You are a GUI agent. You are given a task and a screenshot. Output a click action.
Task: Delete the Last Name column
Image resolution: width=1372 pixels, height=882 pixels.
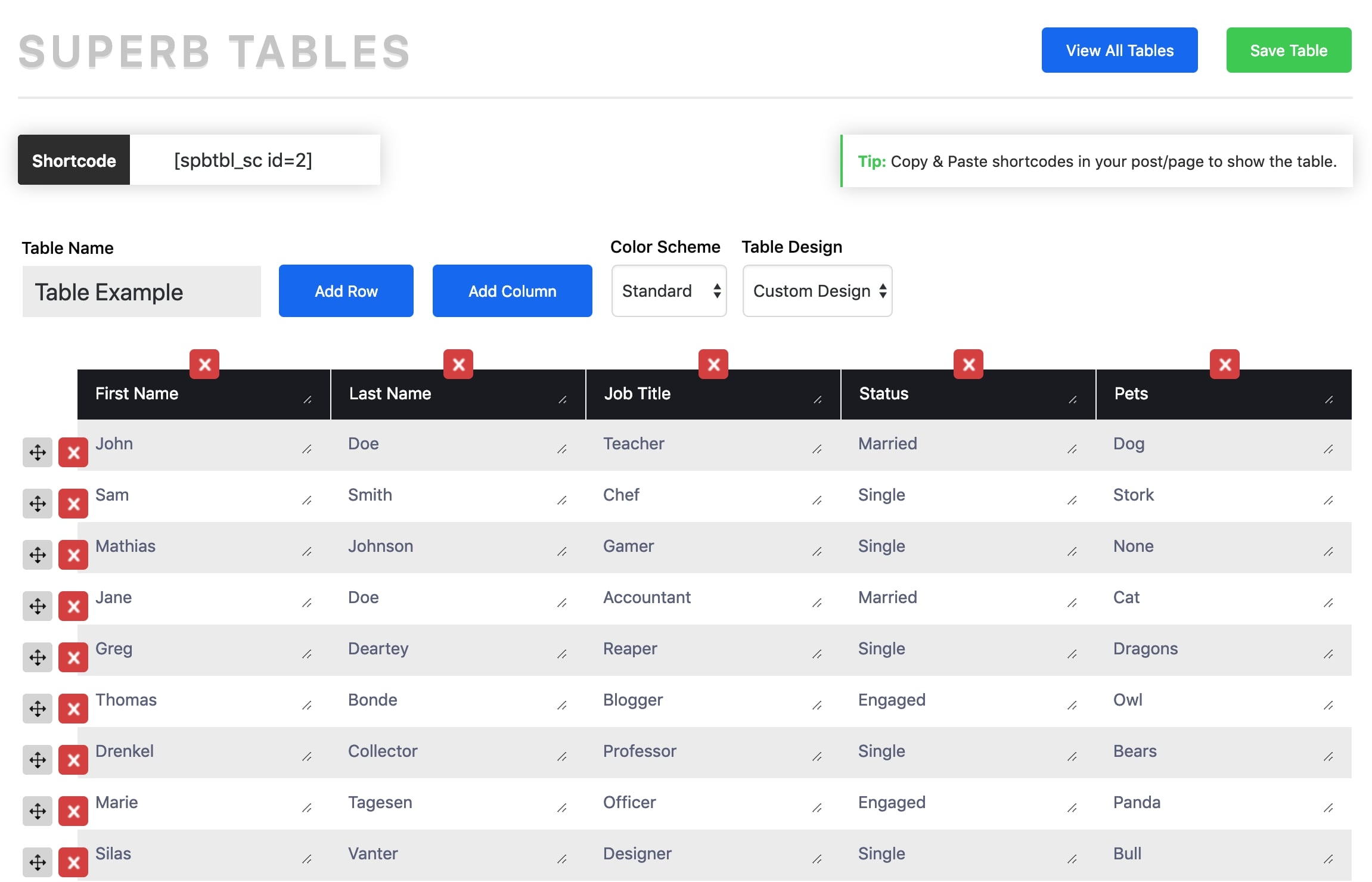pos(458,364)
